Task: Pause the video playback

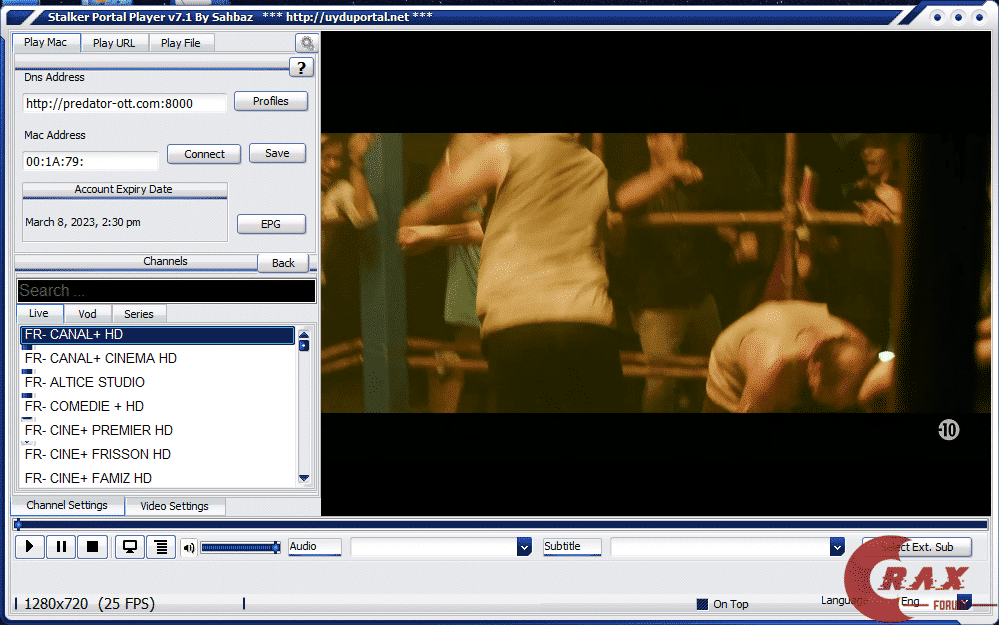Action: 61,547
